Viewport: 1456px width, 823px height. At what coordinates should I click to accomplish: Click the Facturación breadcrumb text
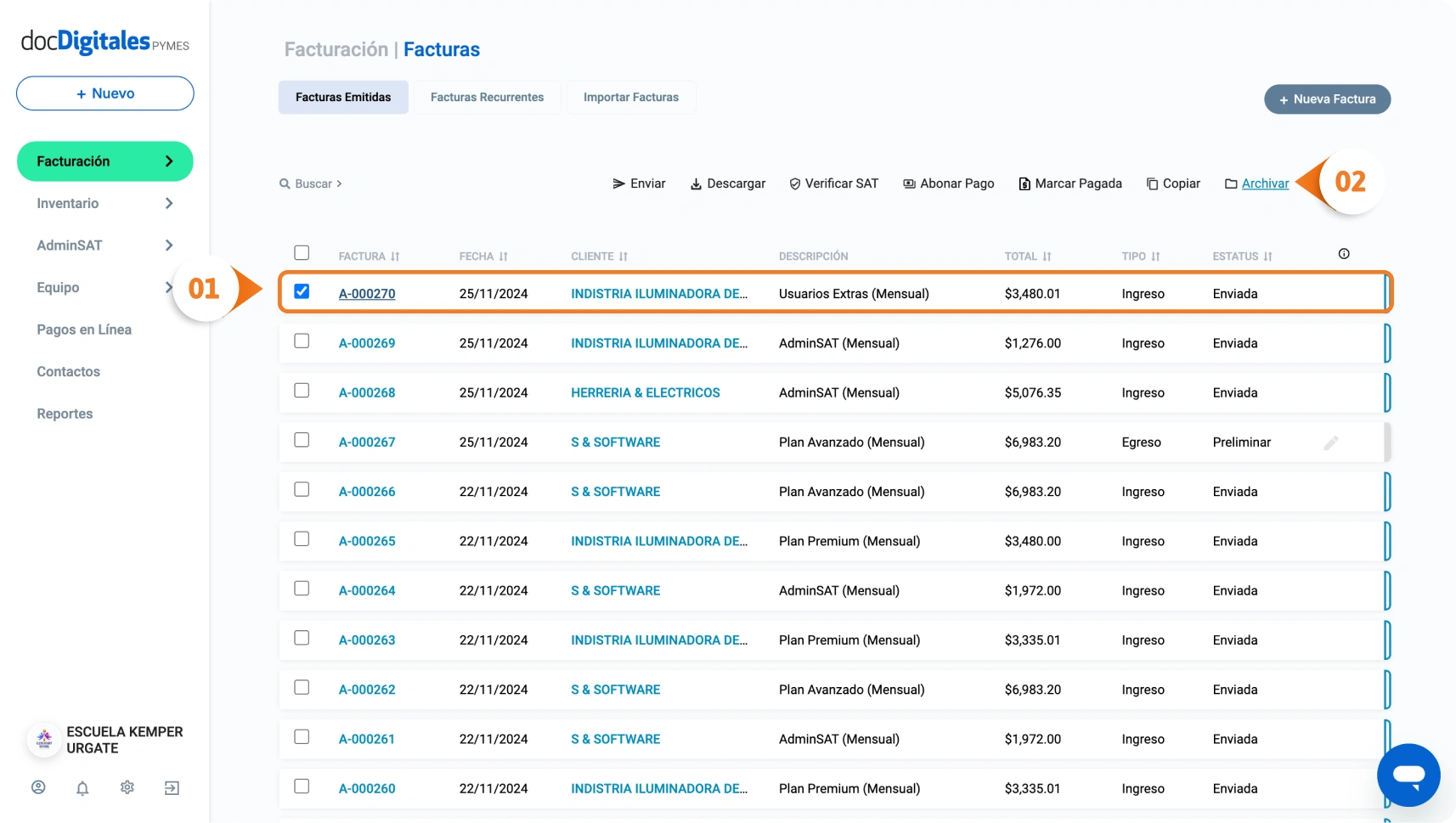click(x=336, y=49)
